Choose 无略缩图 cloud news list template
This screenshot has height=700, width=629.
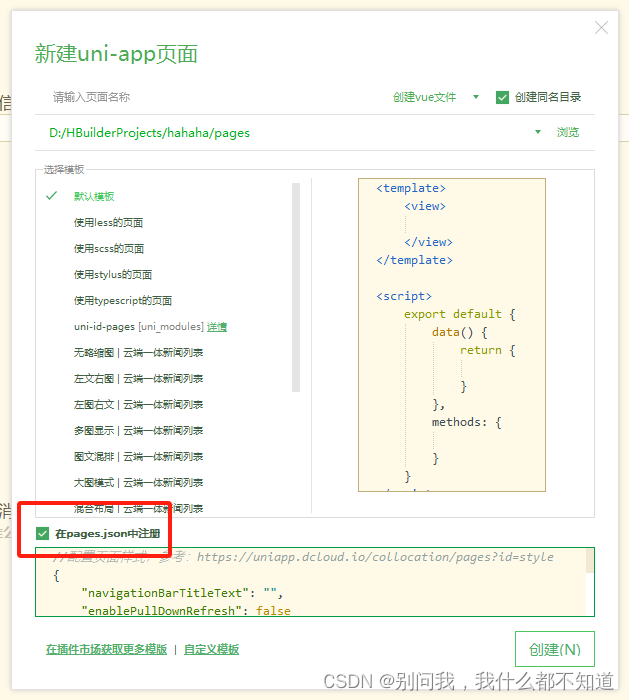[x=138, y=352]
